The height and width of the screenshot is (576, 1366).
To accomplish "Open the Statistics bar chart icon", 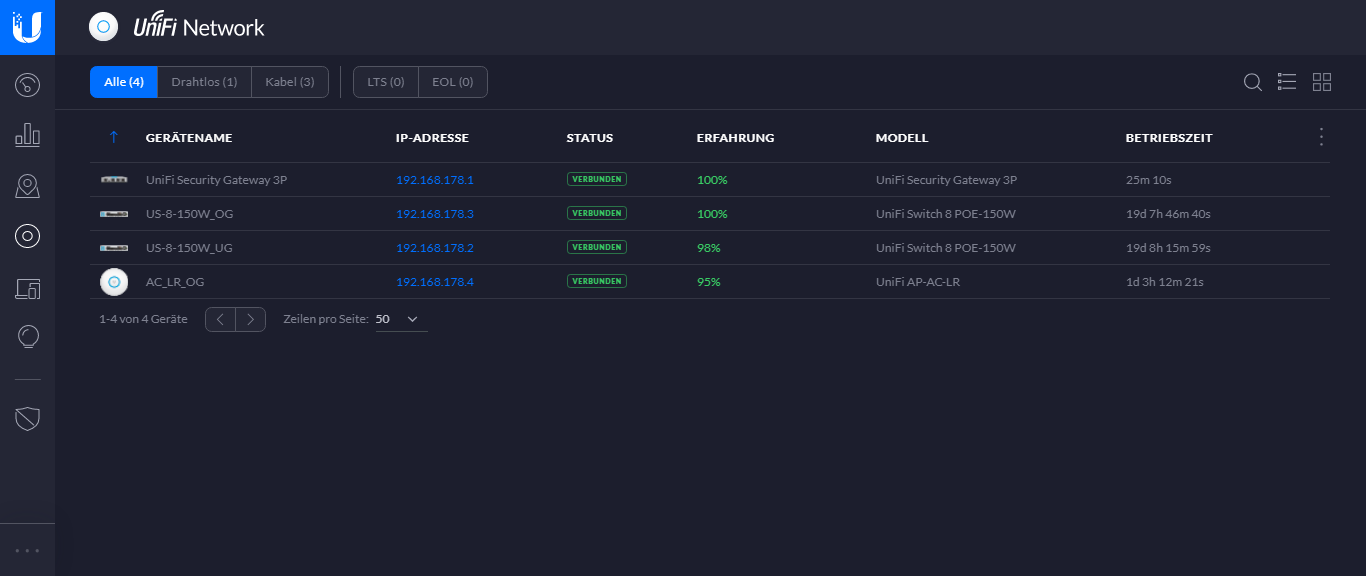I will pos(27,135).
